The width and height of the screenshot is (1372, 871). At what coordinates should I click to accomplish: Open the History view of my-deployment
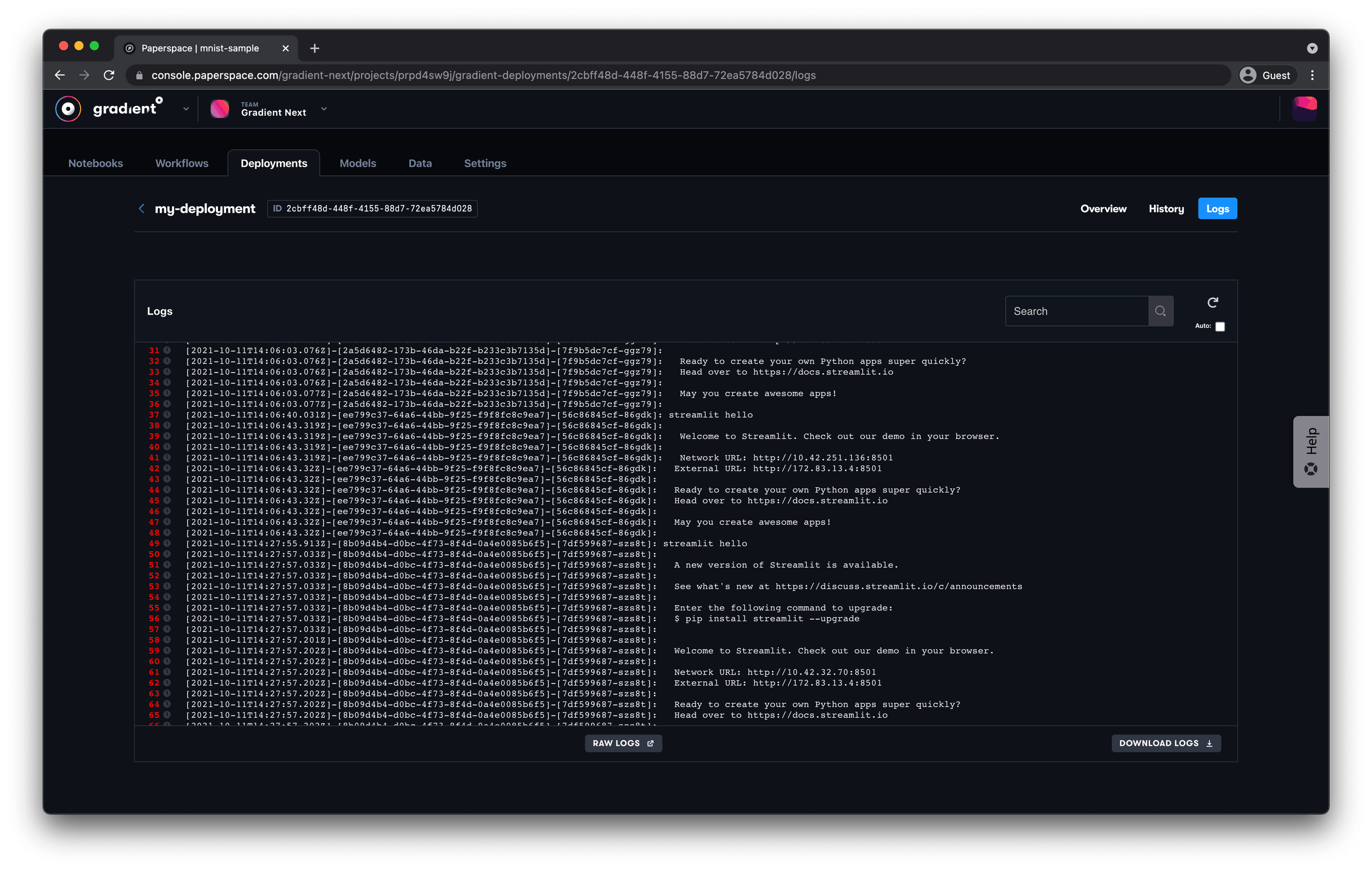click(x=1166, y=208)
